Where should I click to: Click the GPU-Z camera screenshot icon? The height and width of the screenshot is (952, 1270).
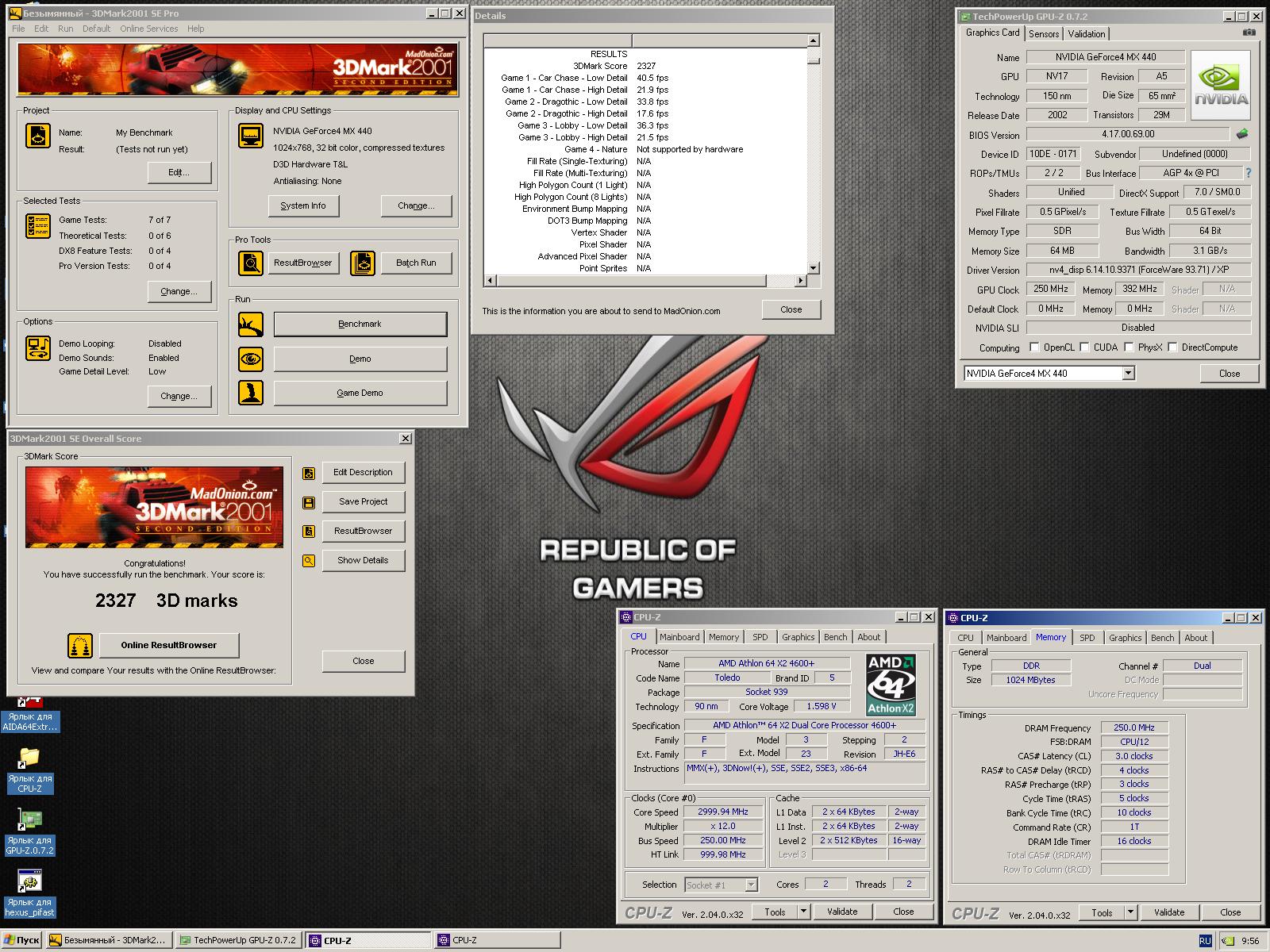(1249, 33)
